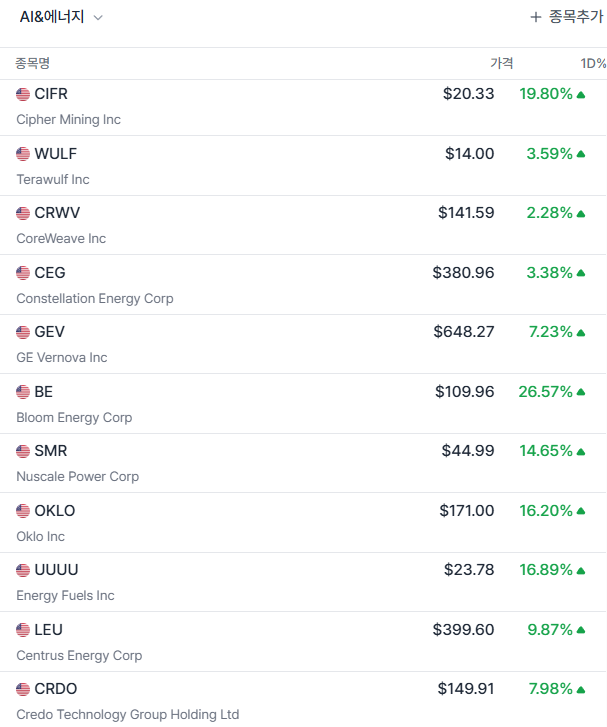Click the flag icon next to GEV
The image size is (607, 727).
pyautogui.click(x=23, y=332)
